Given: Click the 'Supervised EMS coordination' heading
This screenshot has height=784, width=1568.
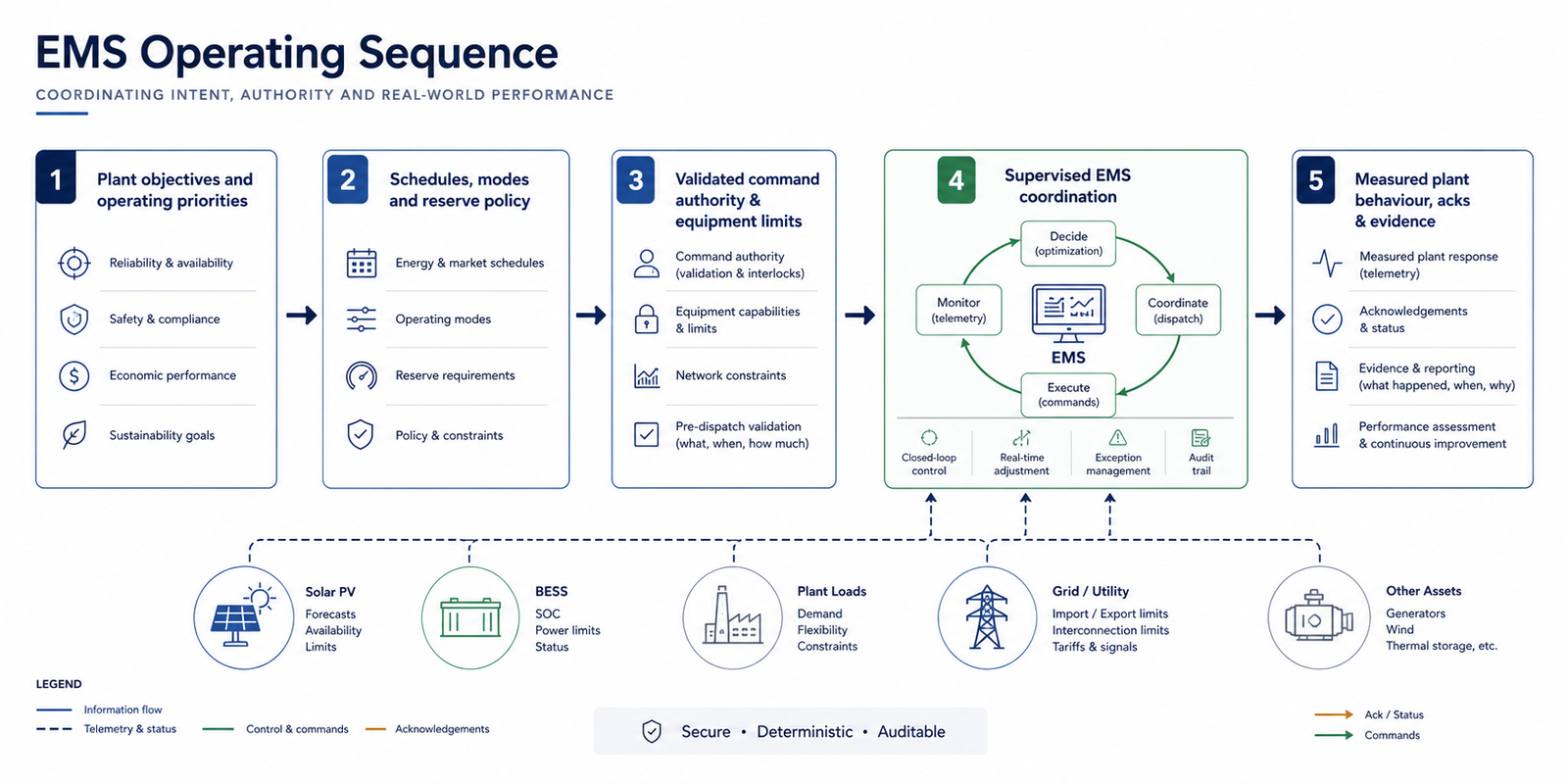Looking at the screenshot, I should point(1068,186).
